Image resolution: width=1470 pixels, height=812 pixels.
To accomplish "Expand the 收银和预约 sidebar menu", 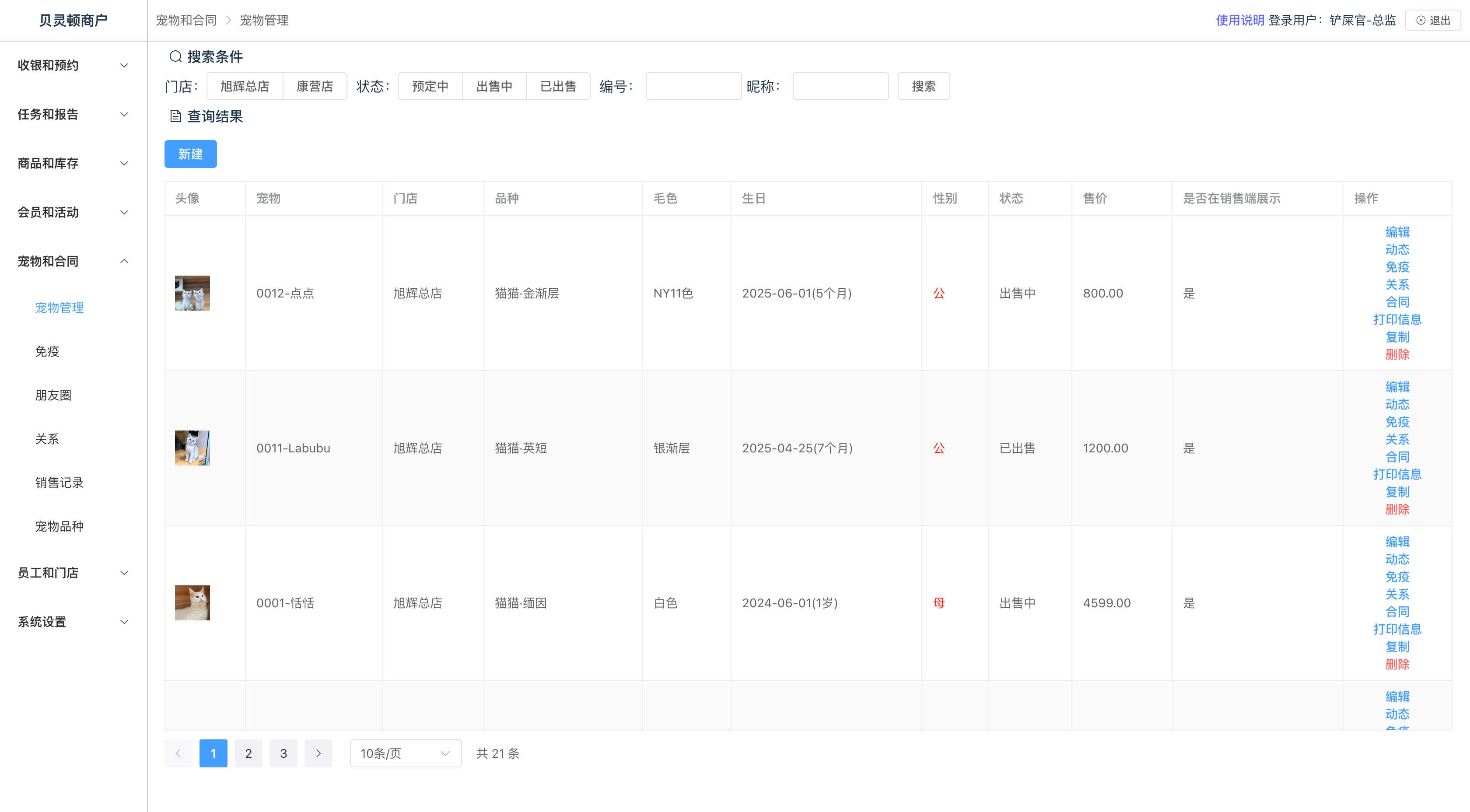I will [x=73, y=65].
